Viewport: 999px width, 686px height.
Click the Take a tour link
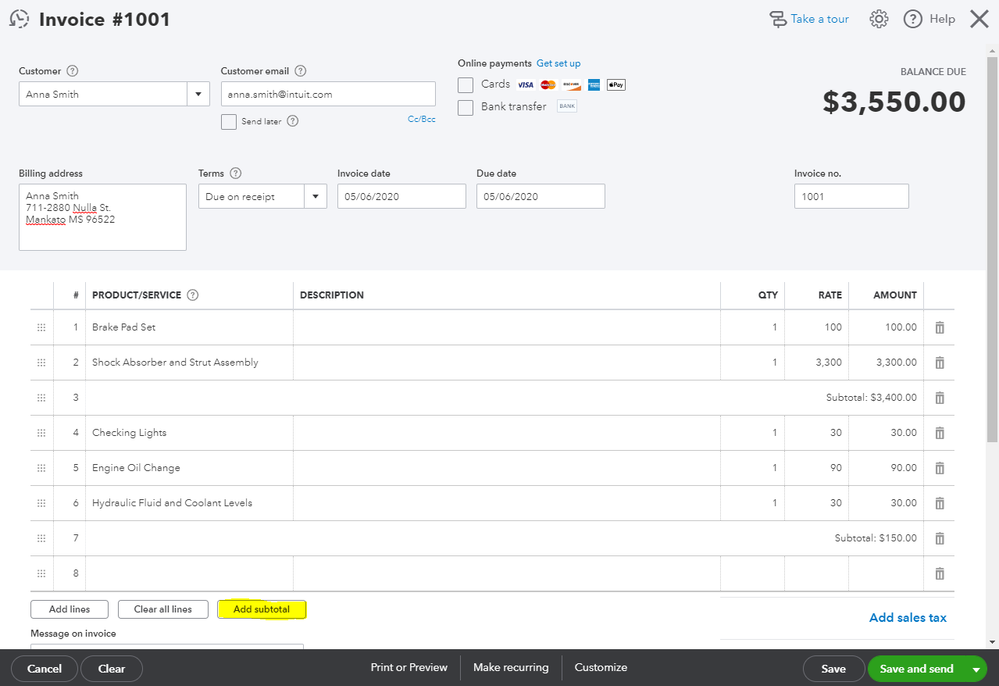[x=819, y=19]
